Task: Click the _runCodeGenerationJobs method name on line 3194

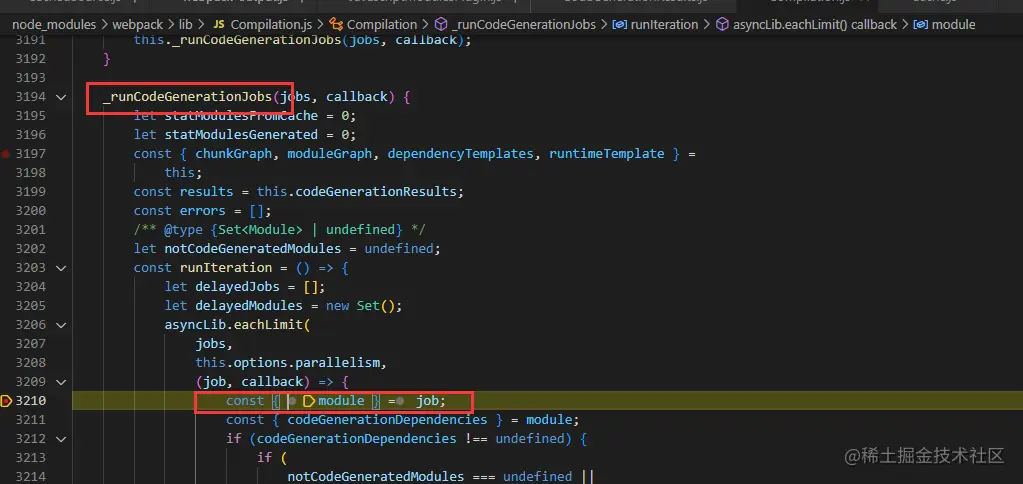Action: 187,97
